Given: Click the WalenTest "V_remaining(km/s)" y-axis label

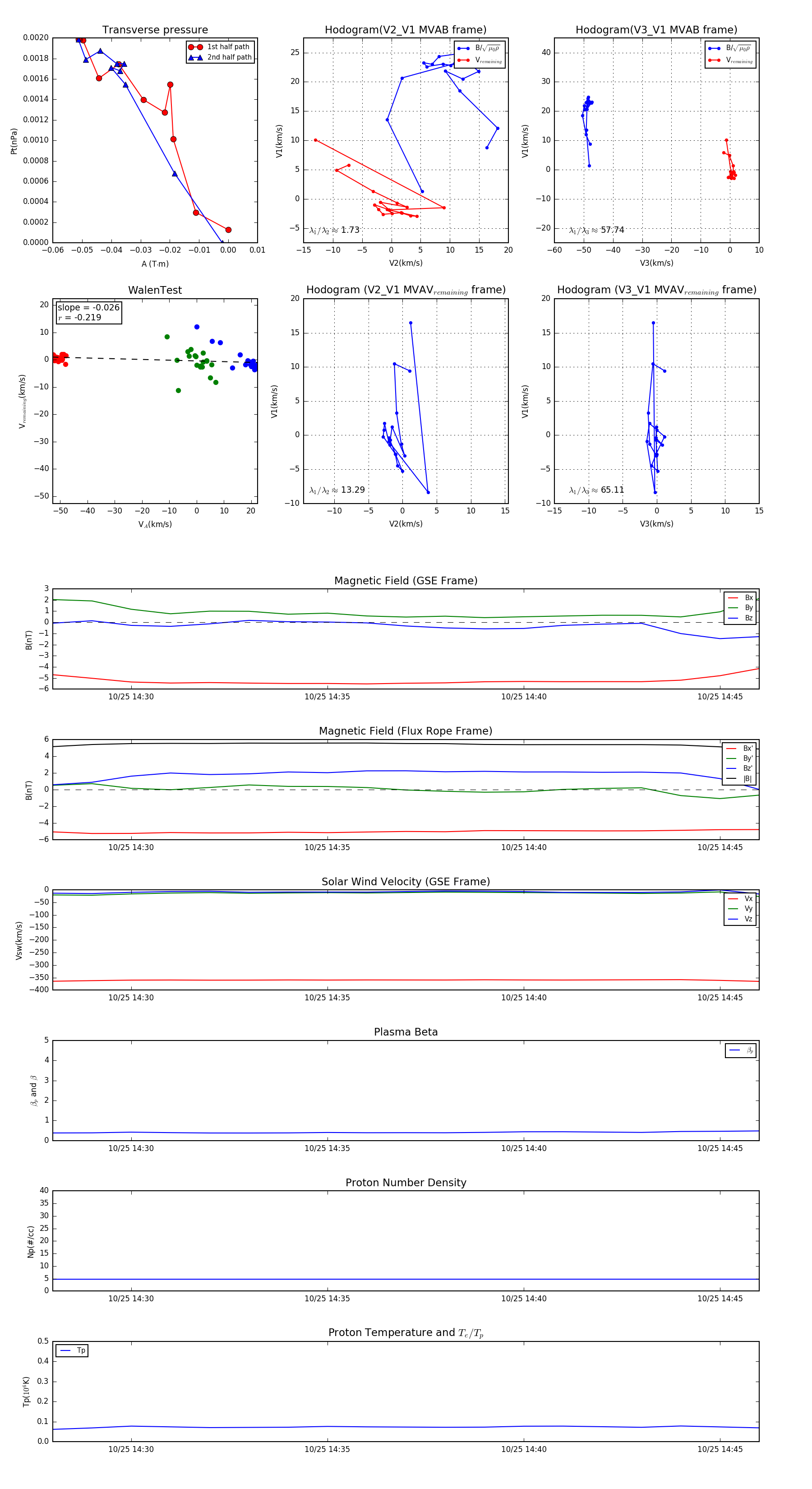Looking at the screenshot, I should [23, 401].
